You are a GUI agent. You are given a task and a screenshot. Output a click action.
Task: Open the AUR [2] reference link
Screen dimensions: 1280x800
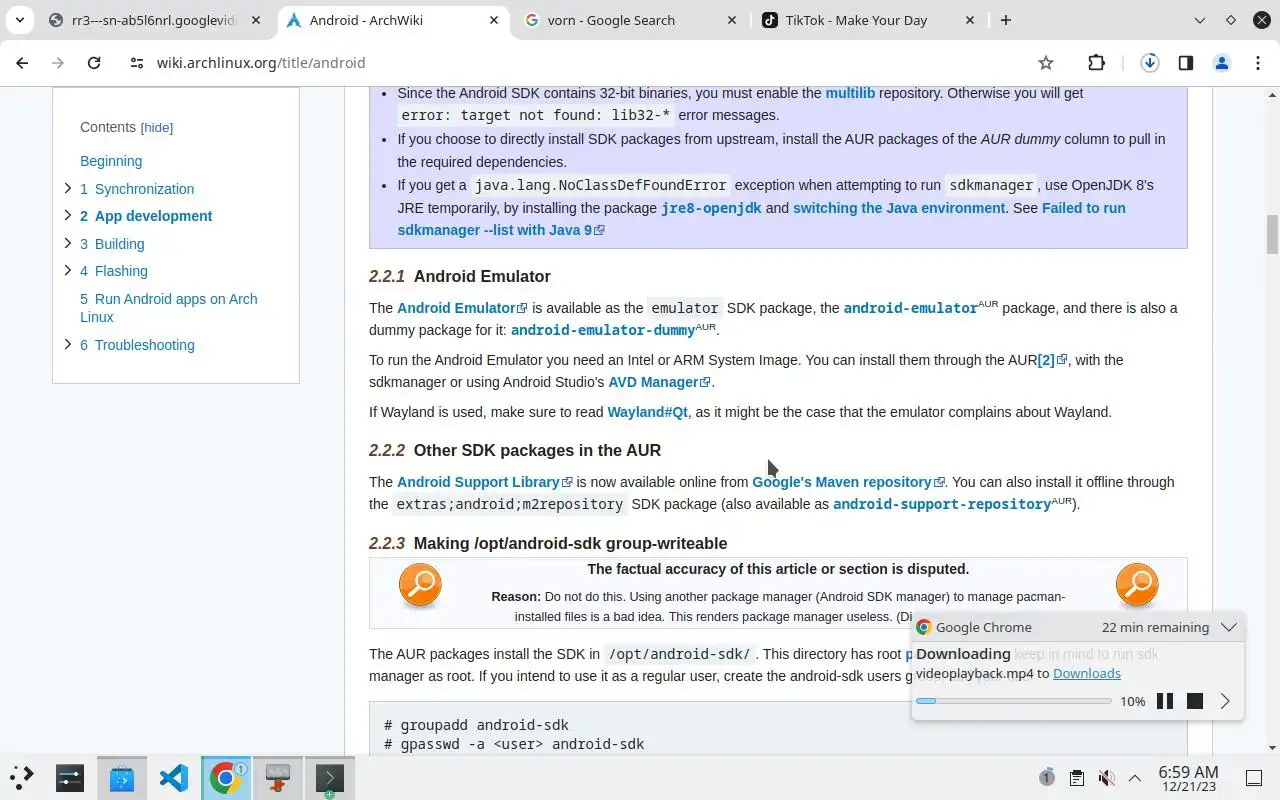(1052, 360)
